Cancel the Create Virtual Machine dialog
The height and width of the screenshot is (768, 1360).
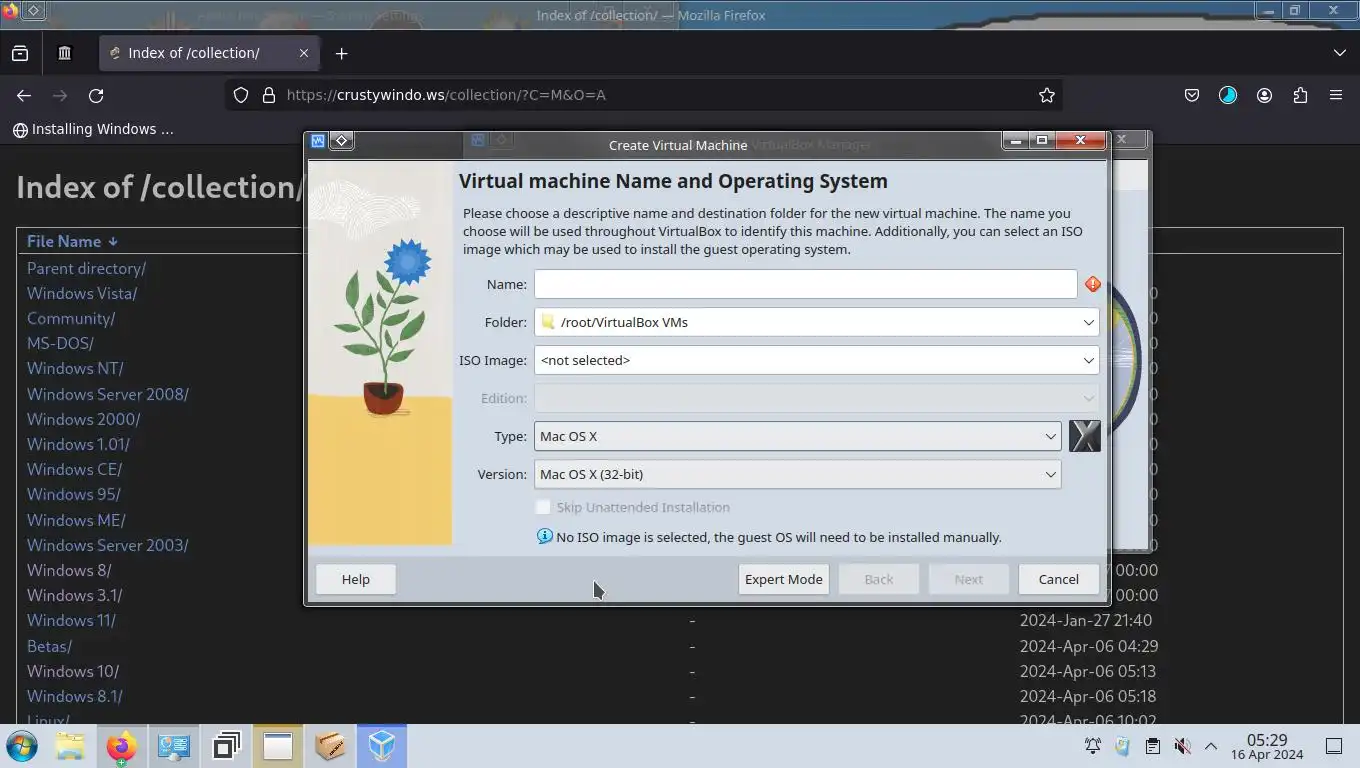pos(1058,579)
